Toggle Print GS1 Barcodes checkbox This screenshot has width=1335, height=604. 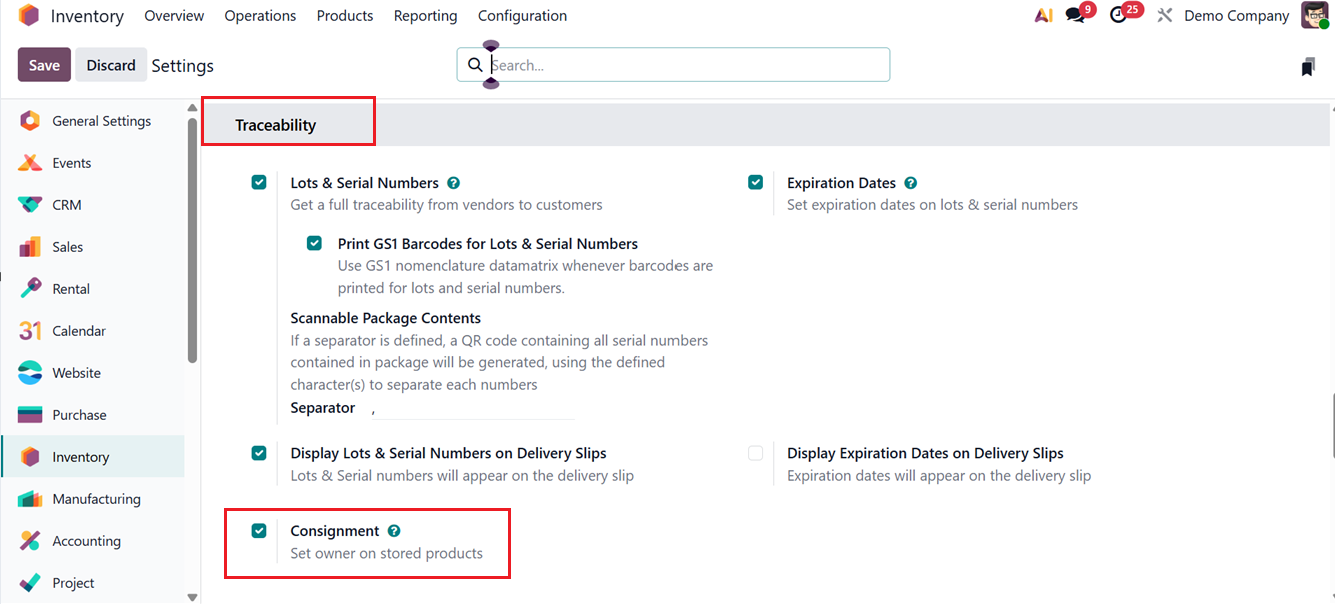(x=314, y=243)
